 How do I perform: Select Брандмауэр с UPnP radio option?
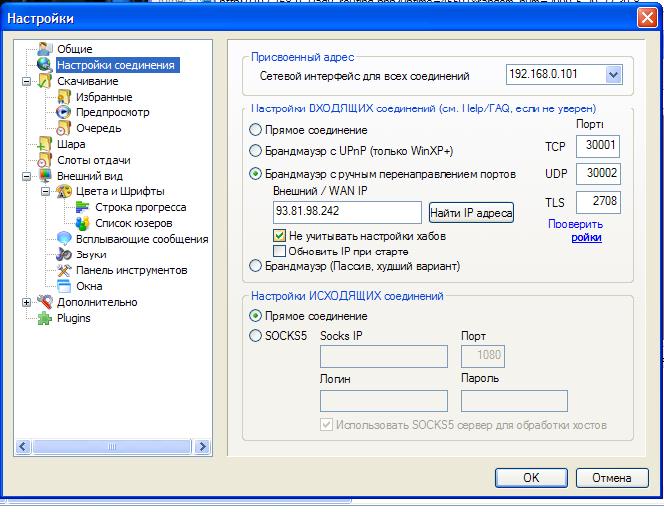tap(256, 151)
